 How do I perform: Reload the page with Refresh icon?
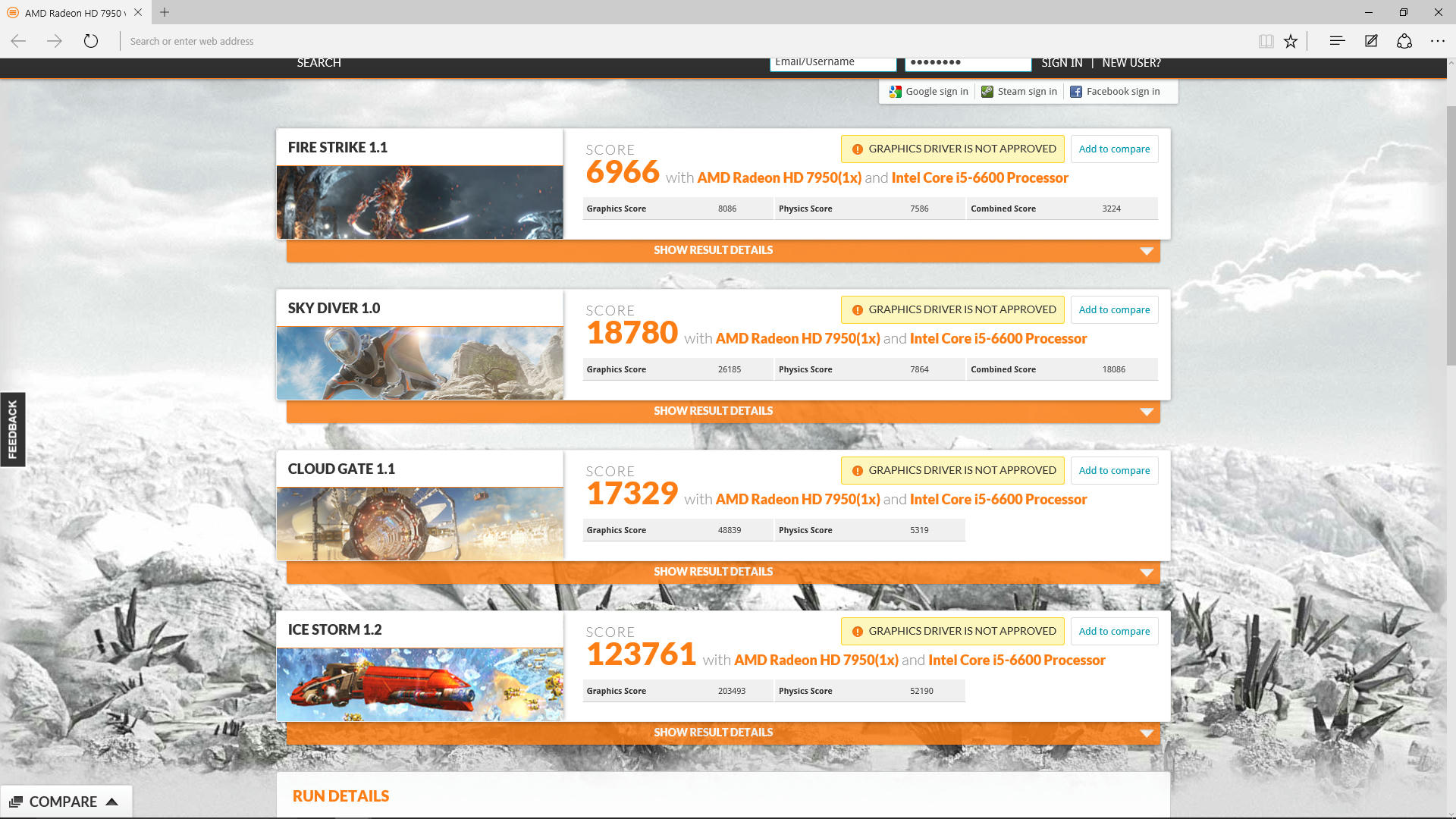91,41
